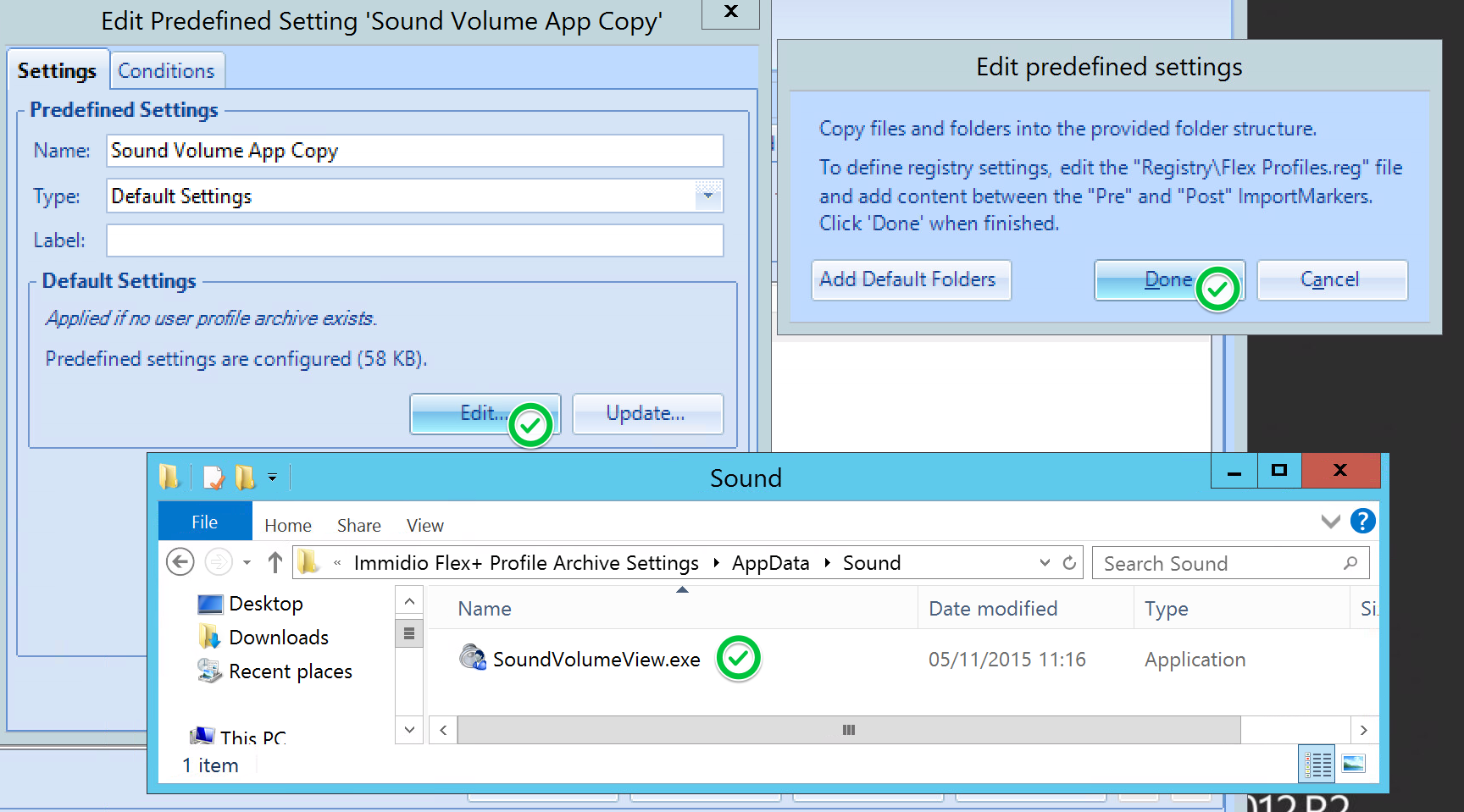
Task: Expand the Explorer ribbon chevron
Action: pos(1330,522)
